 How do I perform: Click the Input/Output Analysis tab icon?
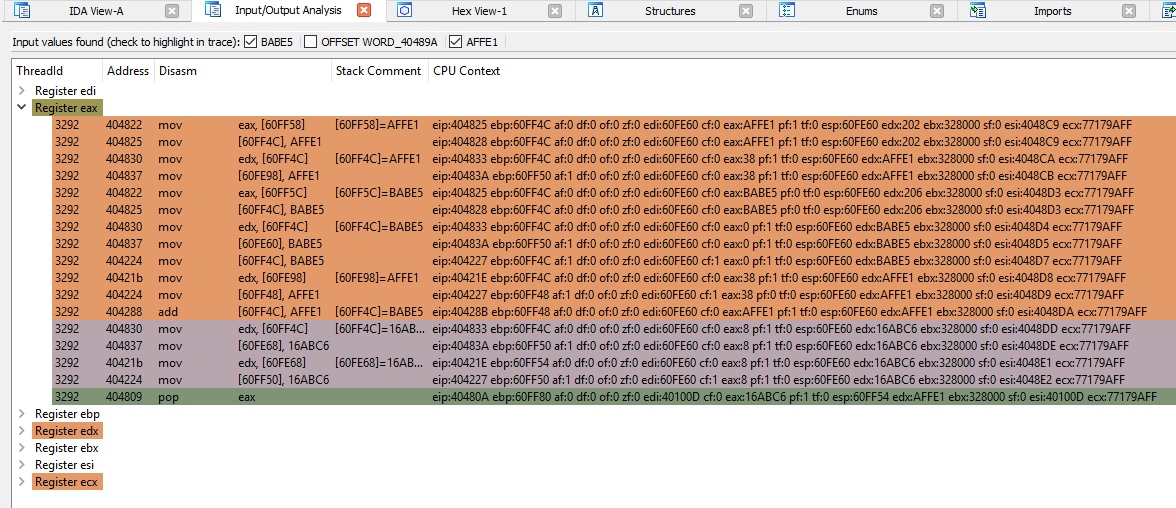tap(213, 11)
